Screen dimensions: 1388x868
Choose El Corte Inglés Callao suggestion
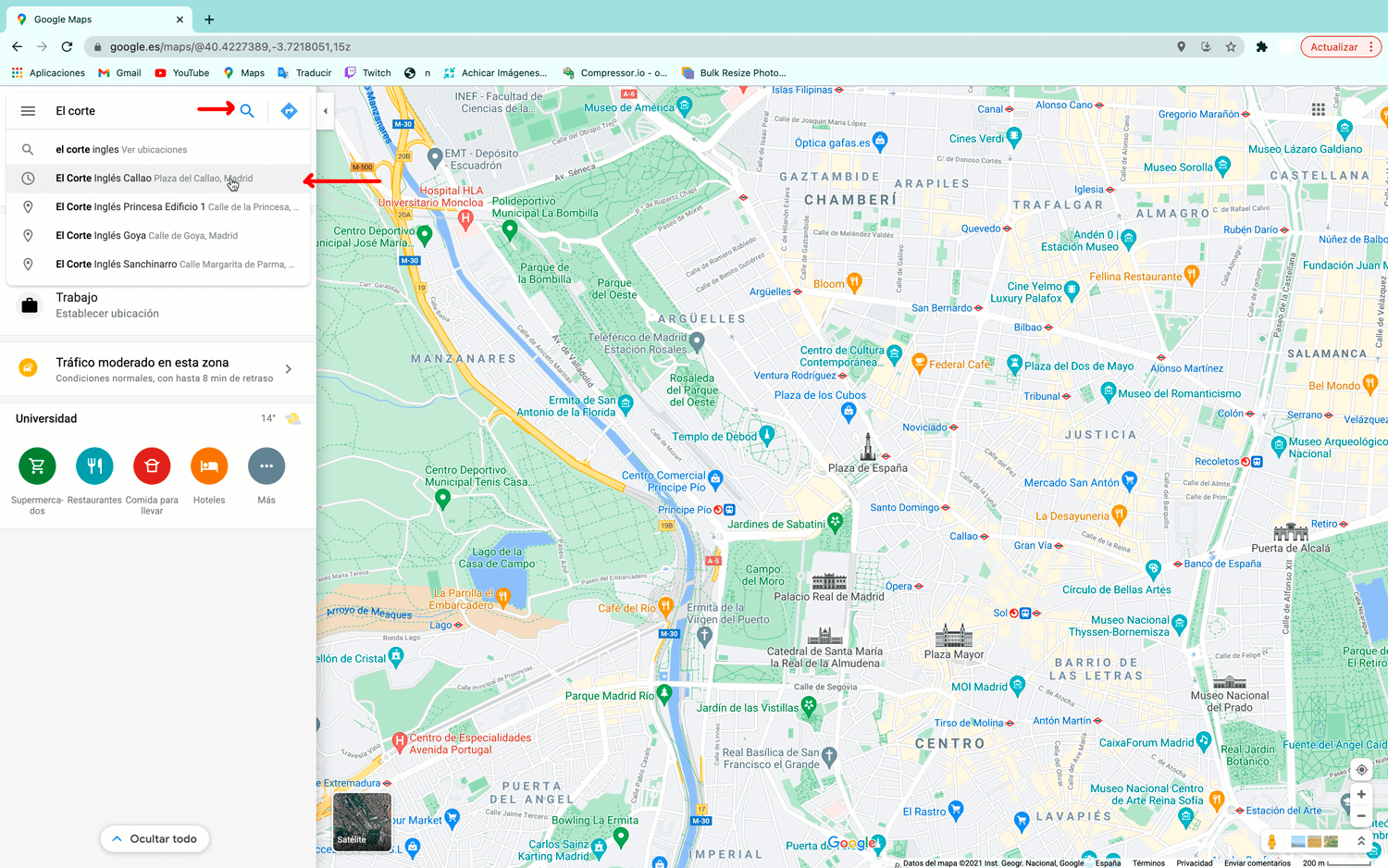(x=158, y=179)
